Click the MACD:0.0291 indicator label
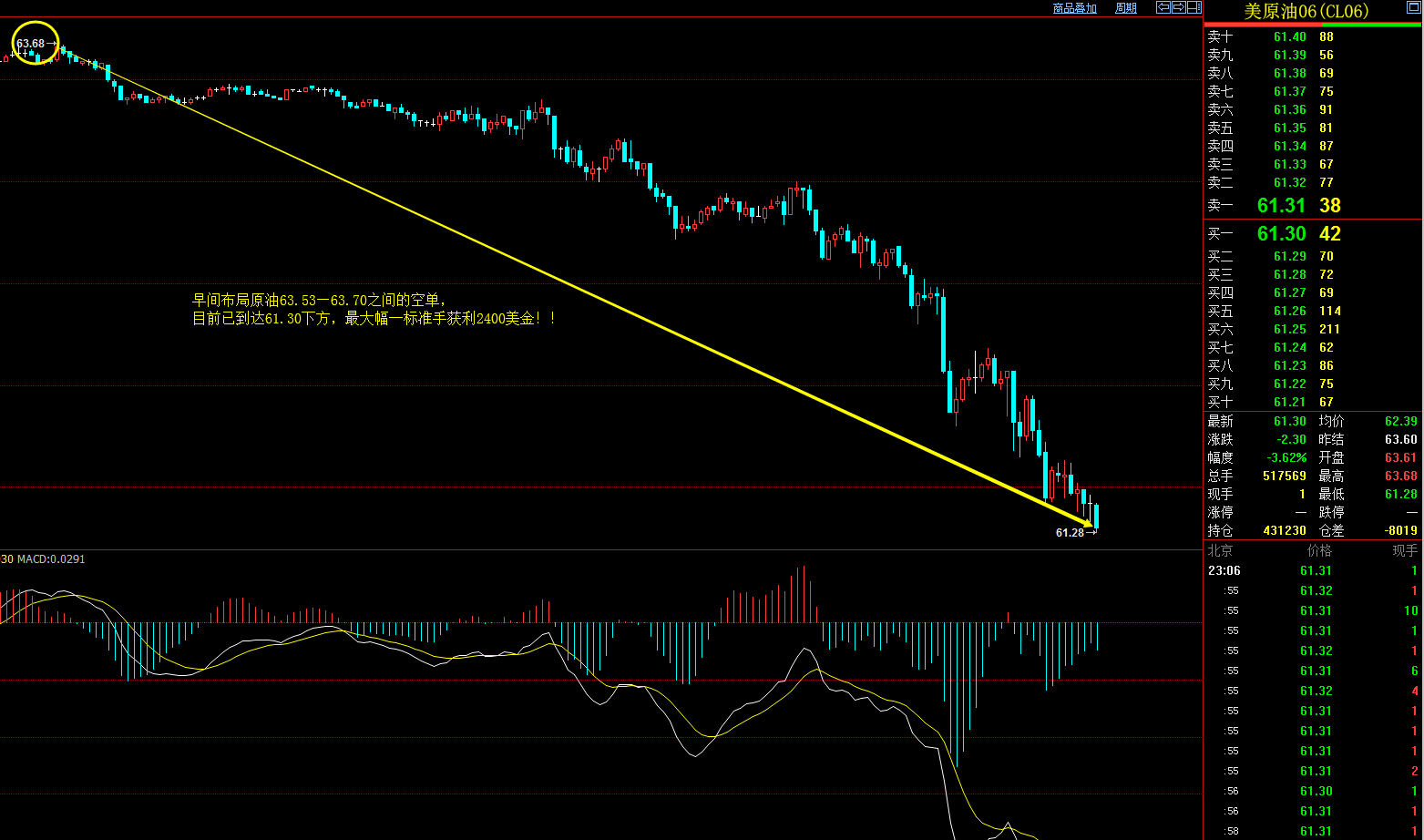 (x=51, y=559)
